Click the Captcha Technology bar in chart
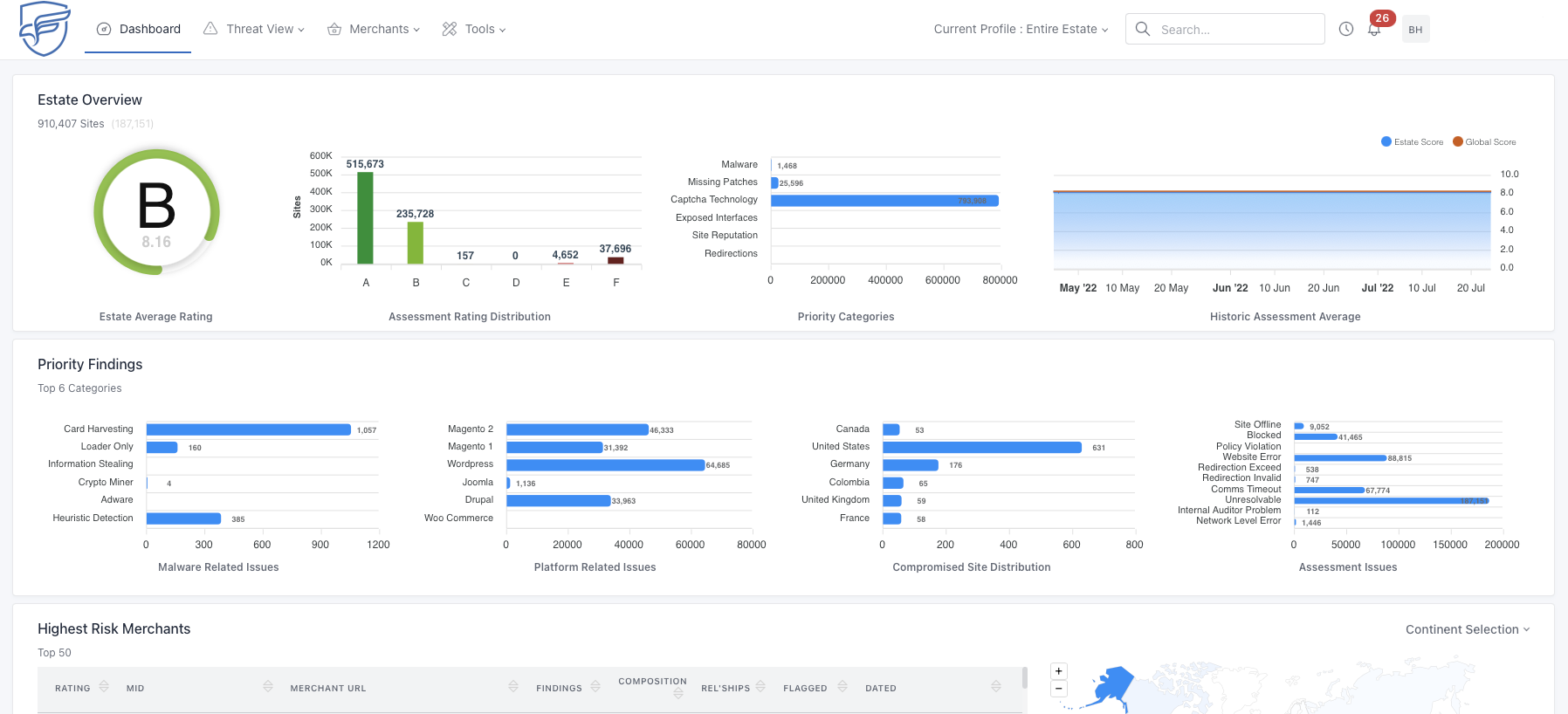The image size is (1568, 714). tap(884, 201)
